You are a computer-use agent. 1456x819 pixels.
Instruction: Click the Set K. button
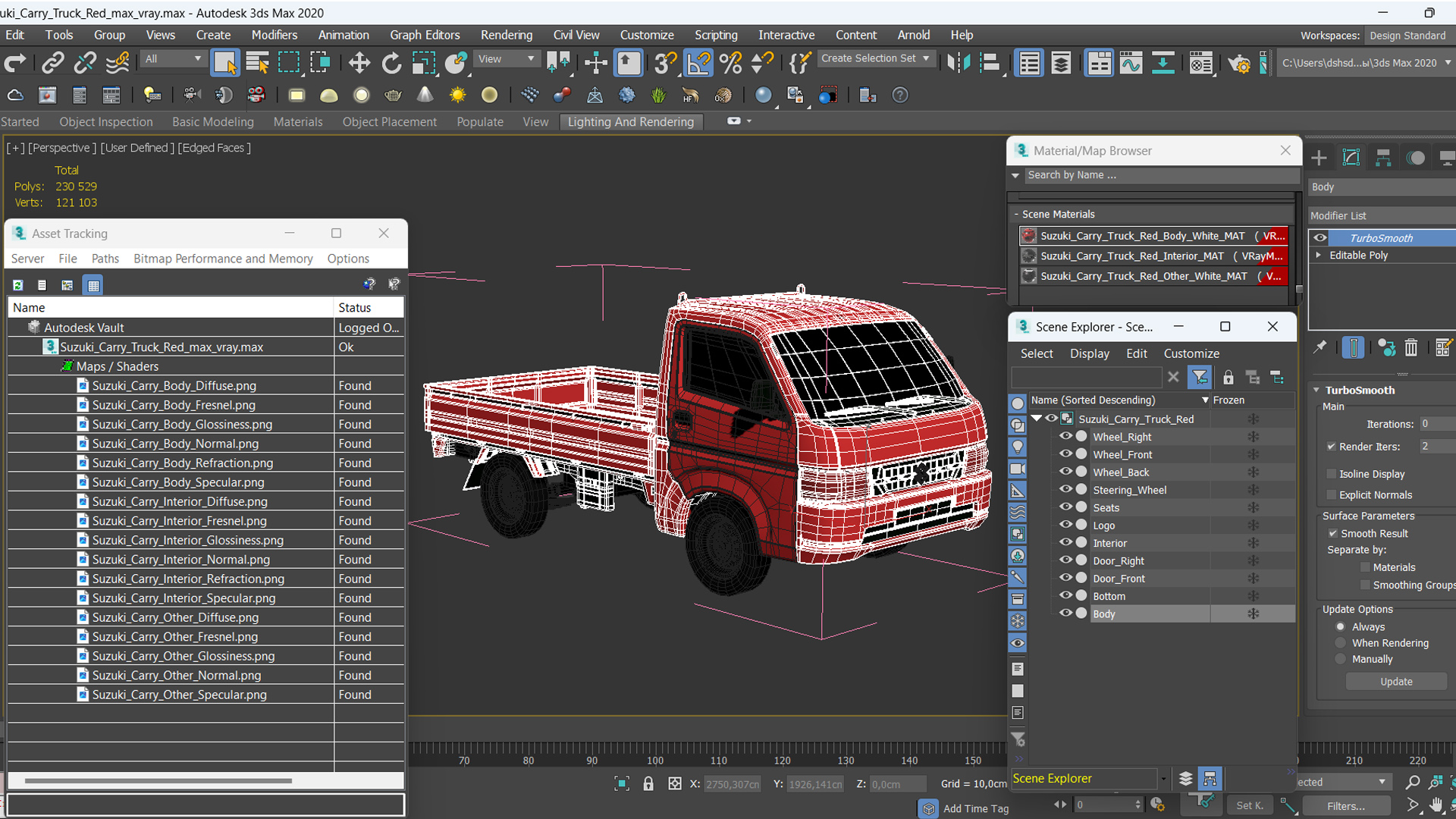click(x=1249, y=806)
